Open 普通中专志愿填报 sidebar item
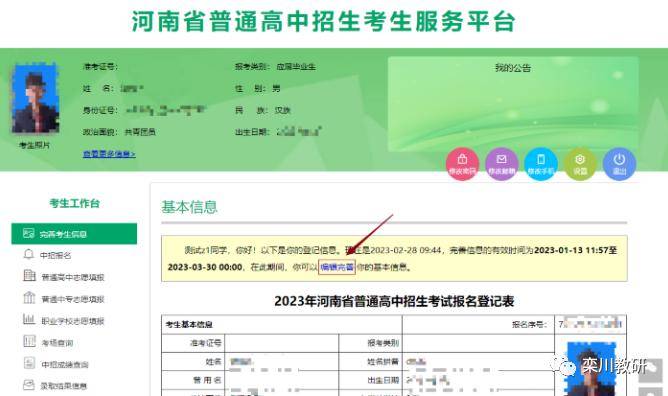 tap(64, 298)
